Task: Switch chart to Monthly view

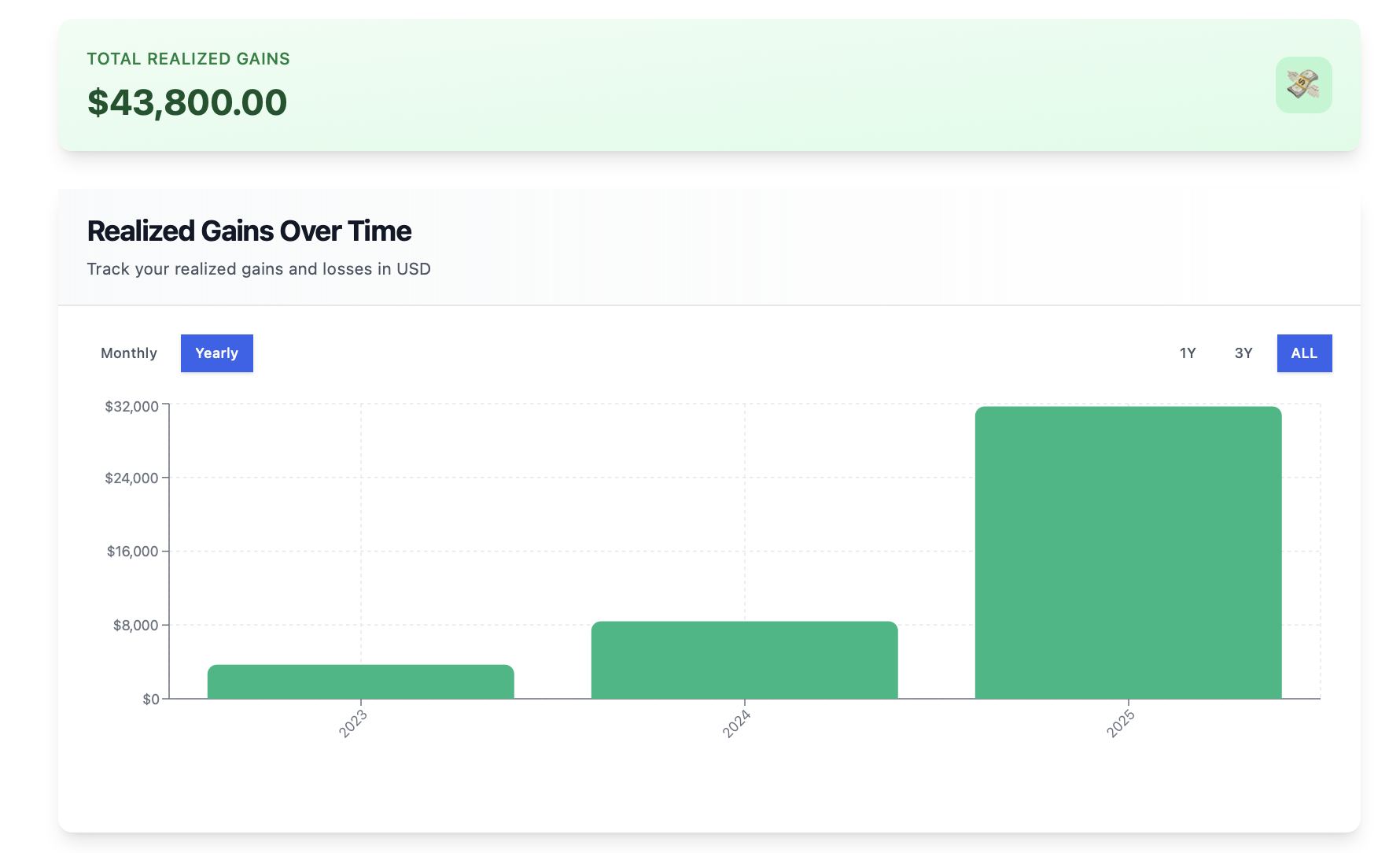Action: [129, 353]
